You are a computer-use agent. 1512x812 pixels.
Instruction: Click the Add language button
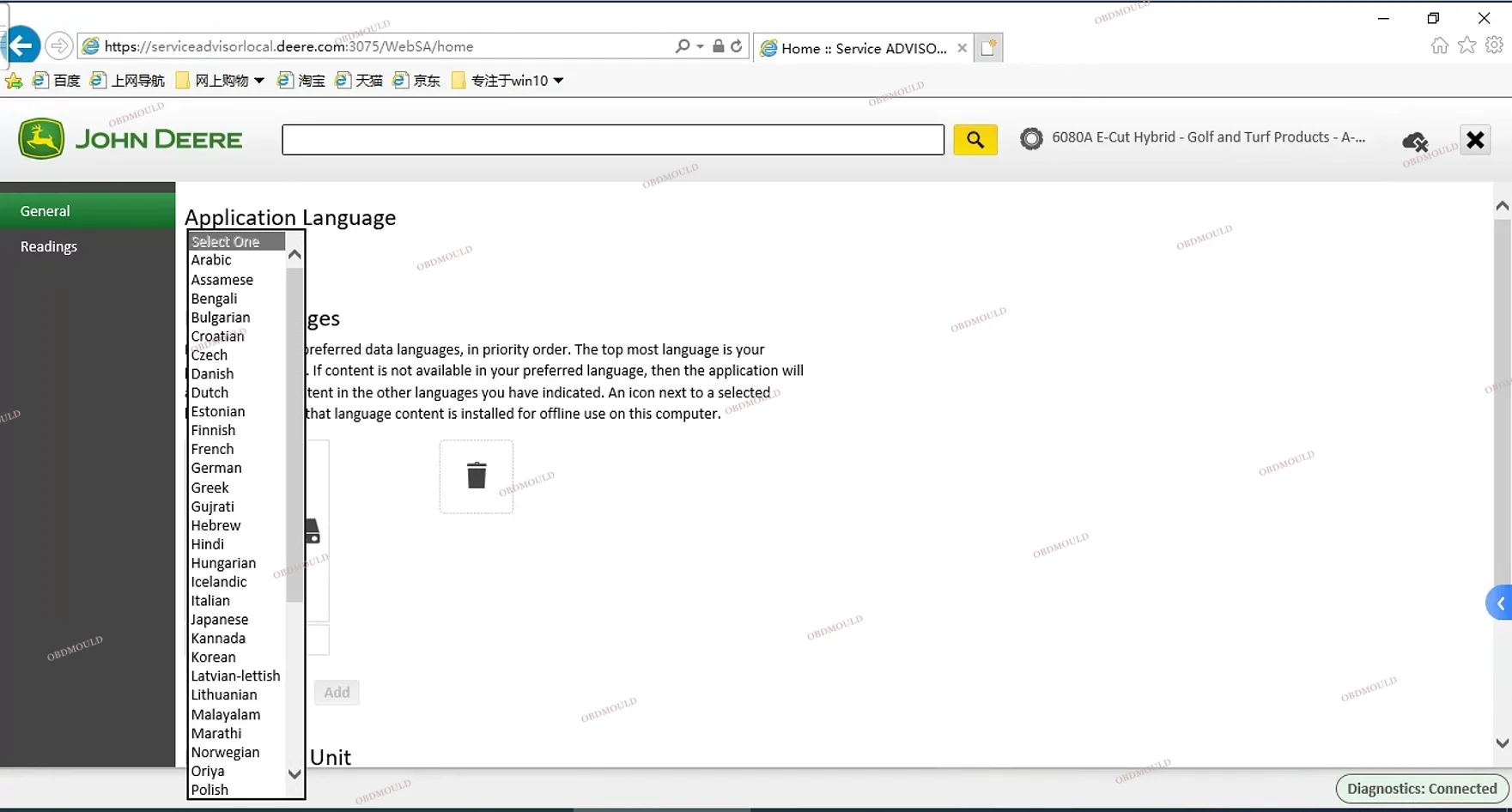[x=337, y=692]
